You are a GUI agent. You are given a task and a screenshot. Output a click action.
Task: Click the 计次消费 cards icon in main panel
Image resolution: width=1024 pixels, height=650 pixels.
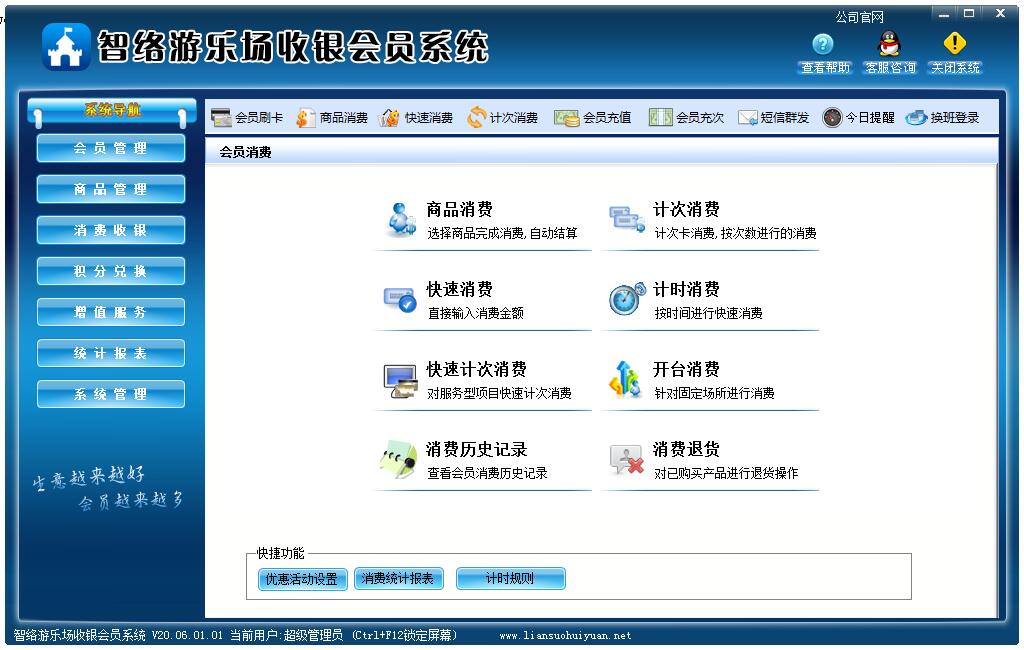point(627,219)
